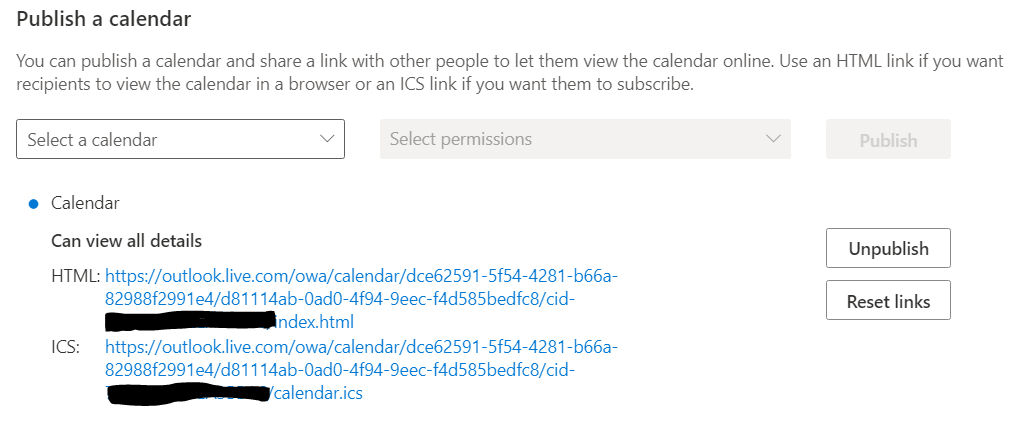Reset the published calendar links
Image resolution: width=1019 pixels, height=424 pixels.
(887, 301)
